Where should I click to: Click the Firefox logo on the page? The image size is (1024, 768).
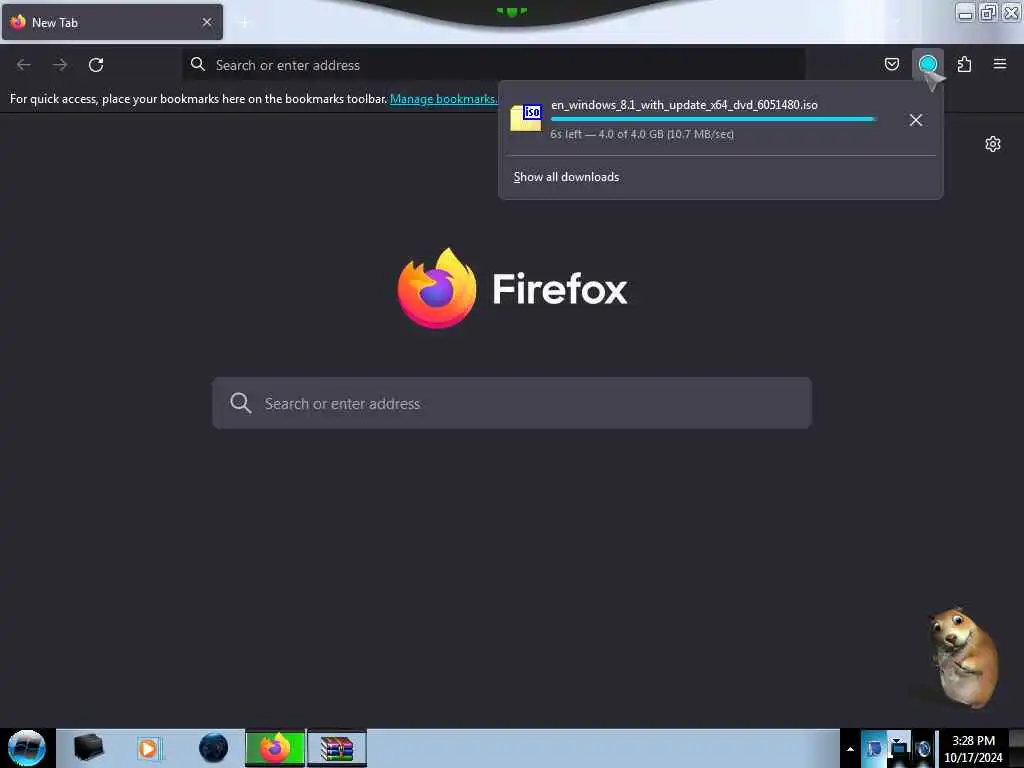(437, 288)
